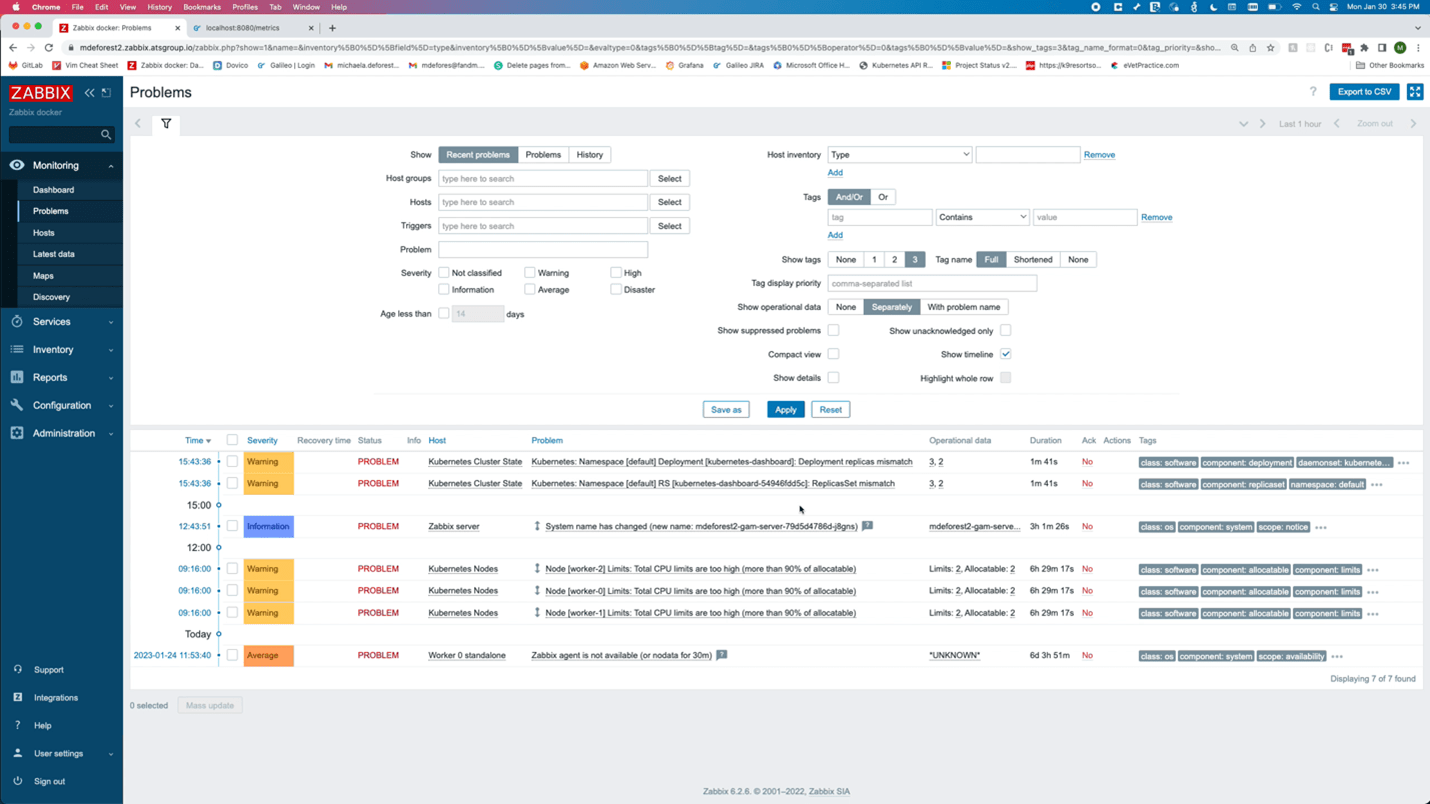Expand the Last 1 hour time range selector
Image resolution: width=1430 pixels, height=804 pixels.
tap(1299, 123)
